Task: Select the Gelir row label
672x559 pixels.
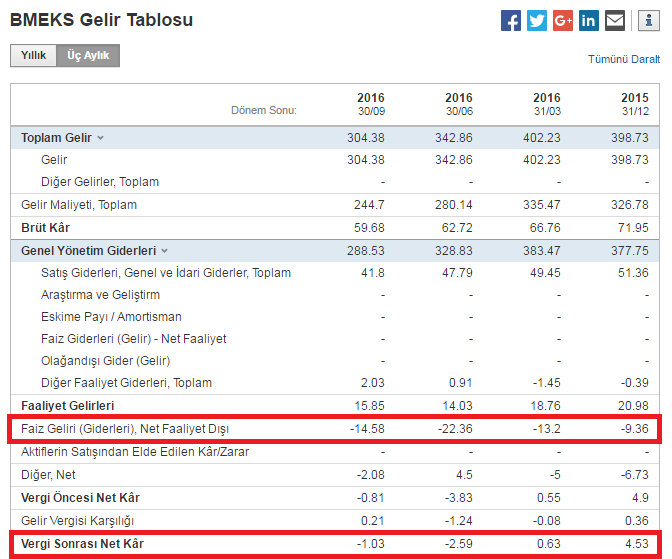Action: pos(54,160)
